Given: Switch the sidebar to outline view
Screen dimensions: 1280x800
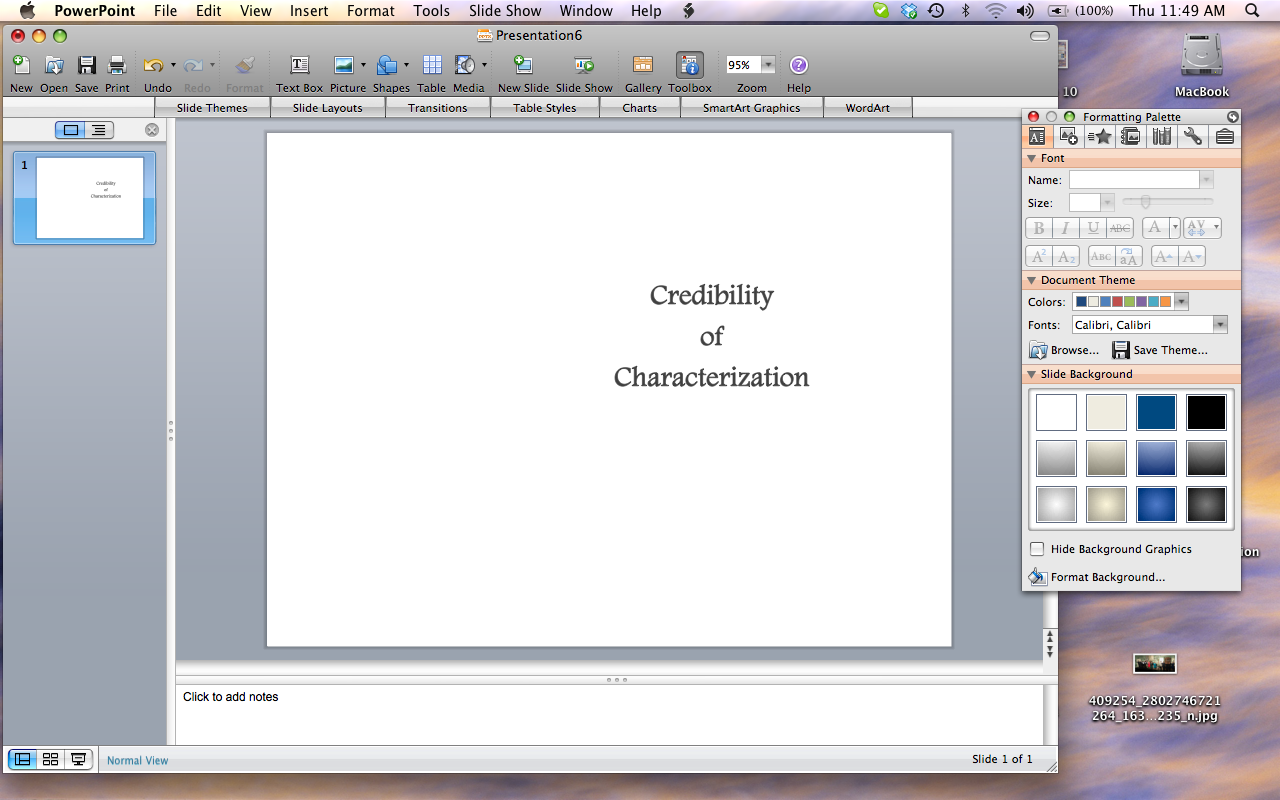Looking at the screenshot, I should [x=99, y=130].
